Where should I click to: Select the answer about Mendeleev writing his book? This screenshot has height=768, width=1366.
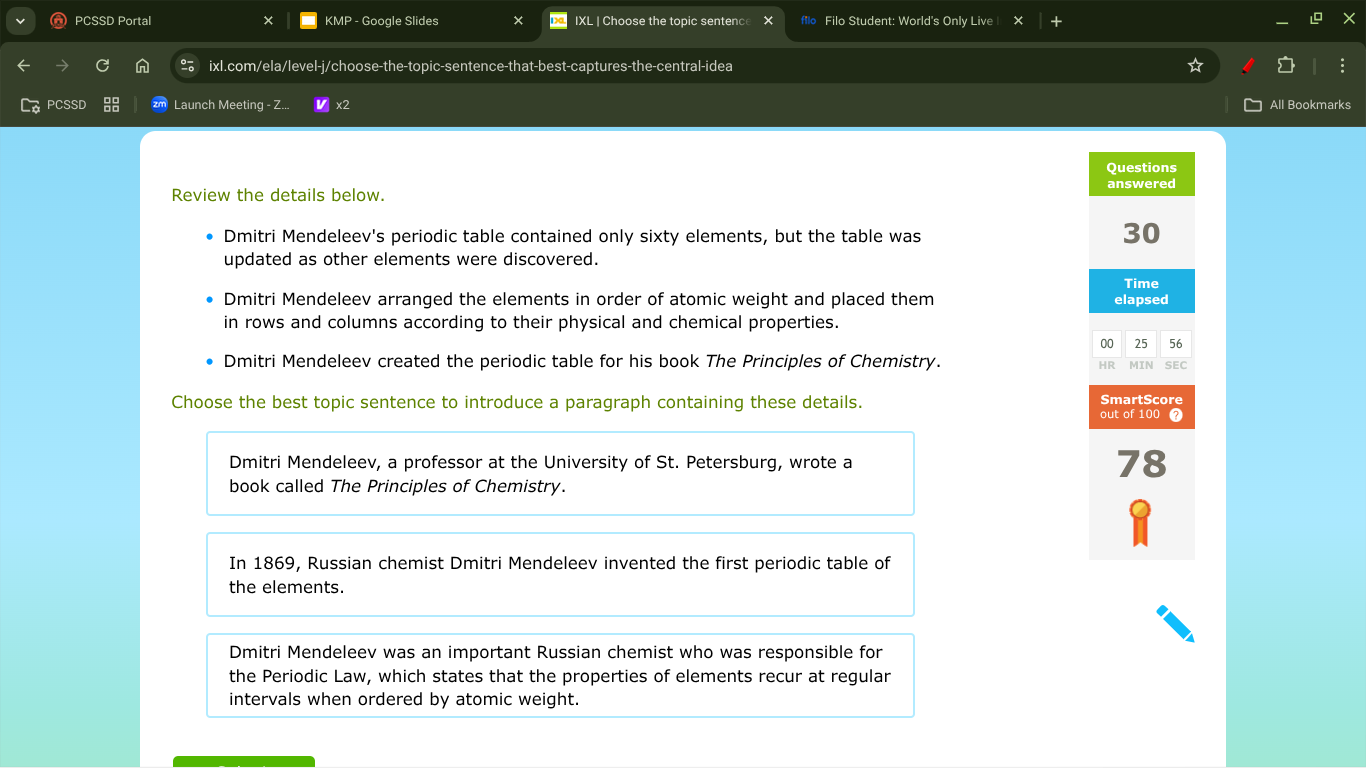click(x=560, y=473)
